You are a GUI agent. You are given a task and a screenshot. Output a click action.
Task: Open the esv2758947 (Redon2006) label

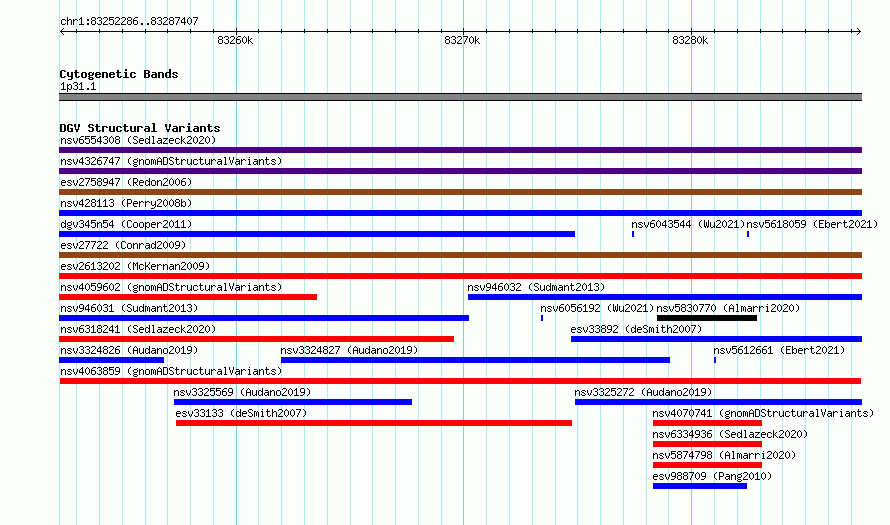[x=126, y=182]
